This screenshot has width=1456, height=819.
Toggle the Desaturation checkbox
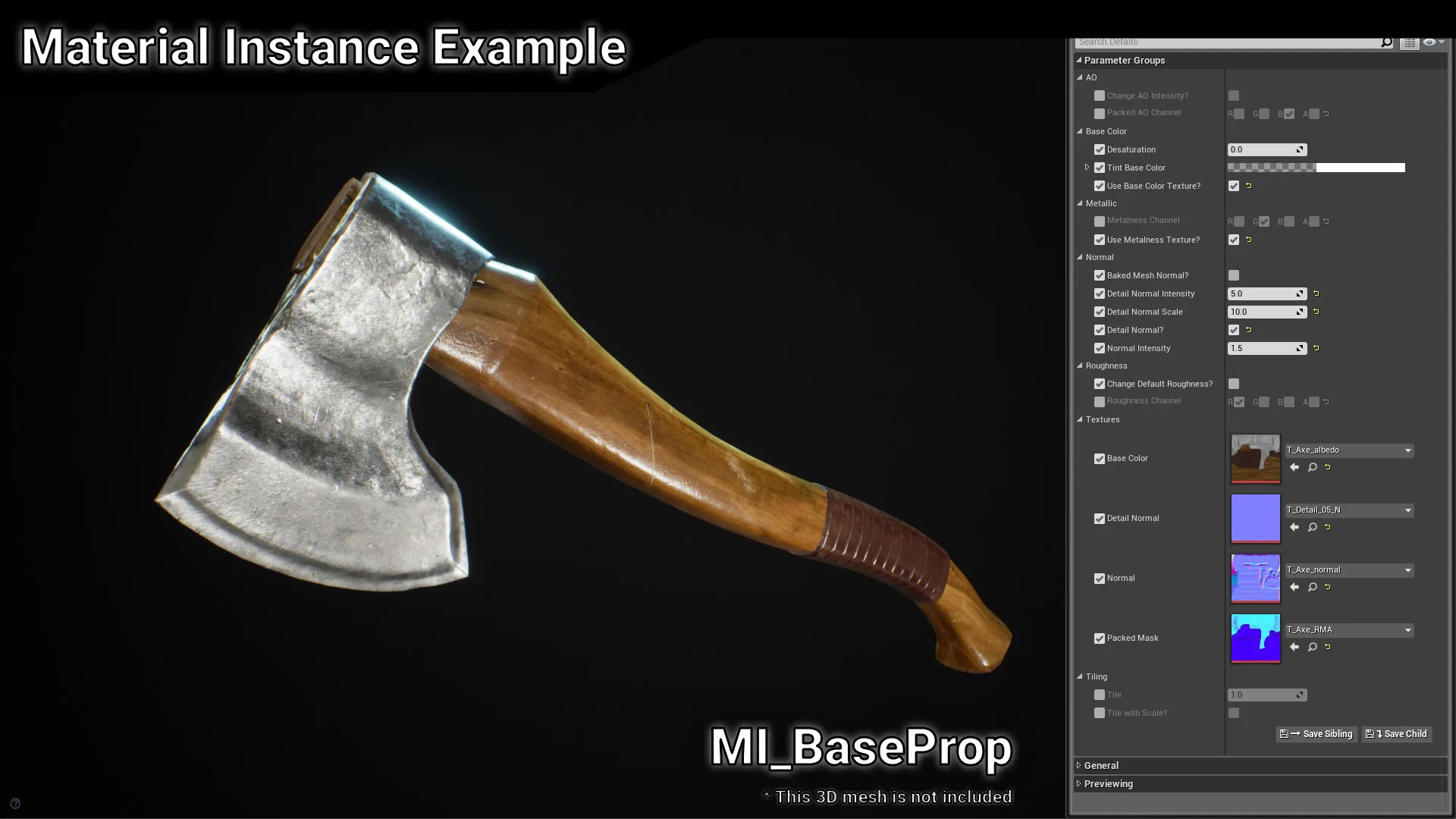[x=1099, y=149]
